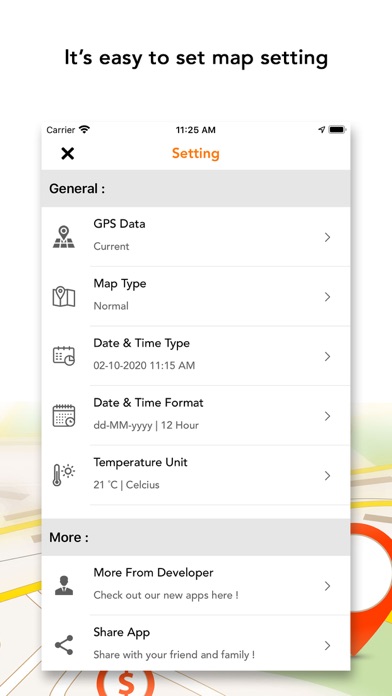The width and height of the screenshot is (392, 696).
Task: Tap the Temperature Unit thermometer icon
Action: 64,475
